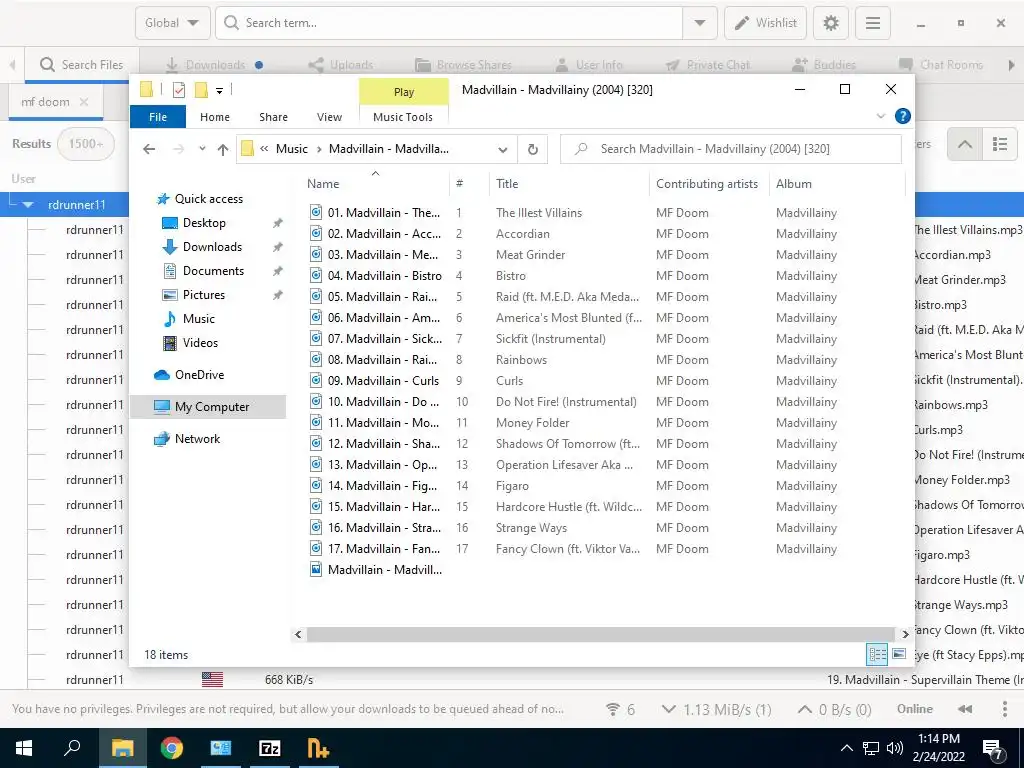Image resolution: width=1024 pixels, height=768 pixels.
Task: Select the Madvillain cover image file
Action: pos(384,569)
